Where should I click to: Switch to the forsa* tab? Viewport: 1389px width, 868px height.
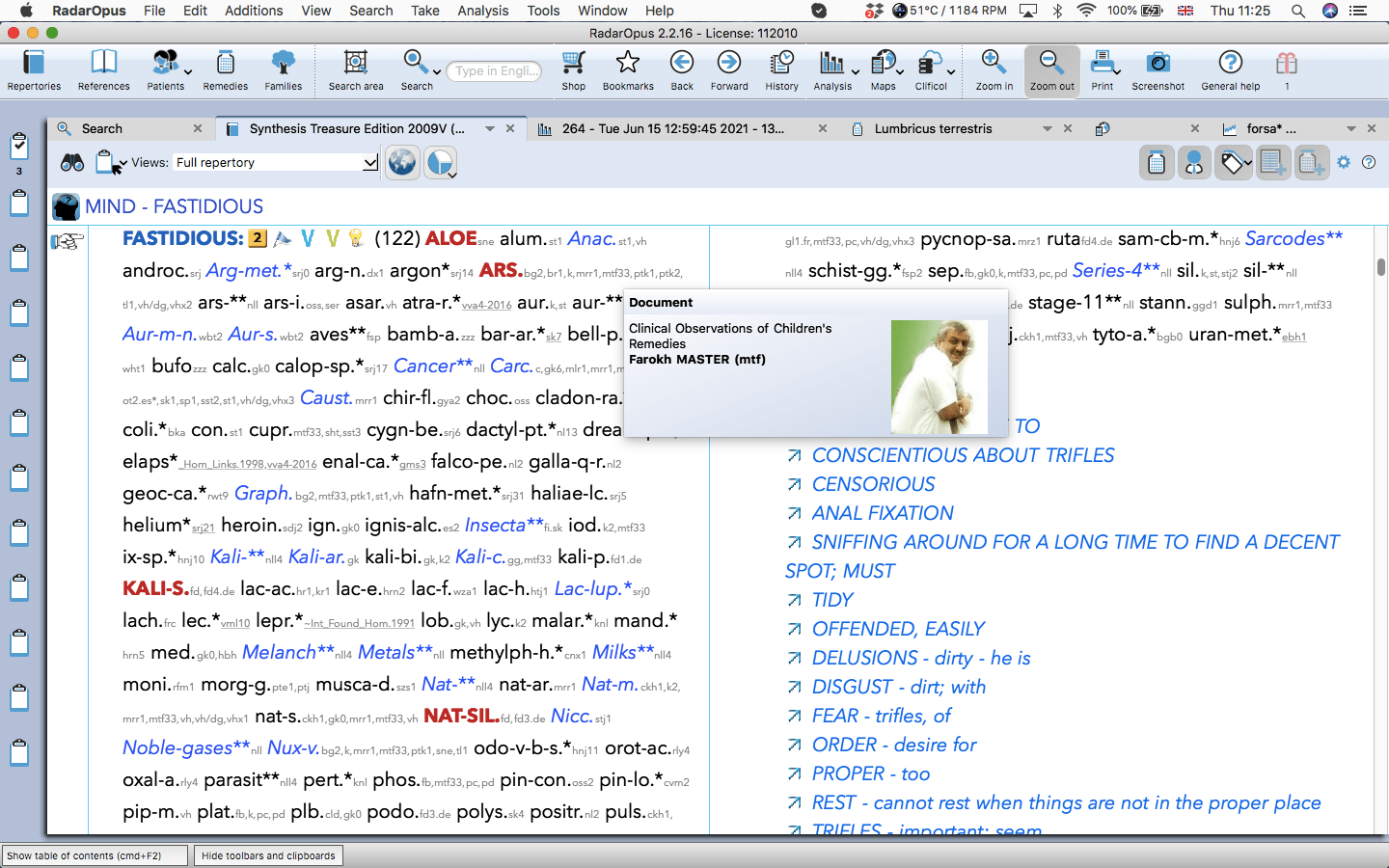point(1271,128)
